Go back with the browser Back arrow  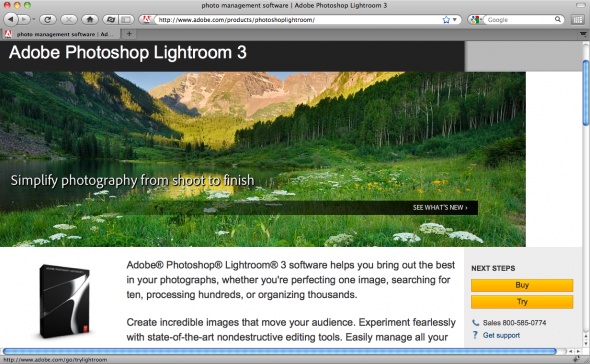pyautogui.click(x=11, y=19)
